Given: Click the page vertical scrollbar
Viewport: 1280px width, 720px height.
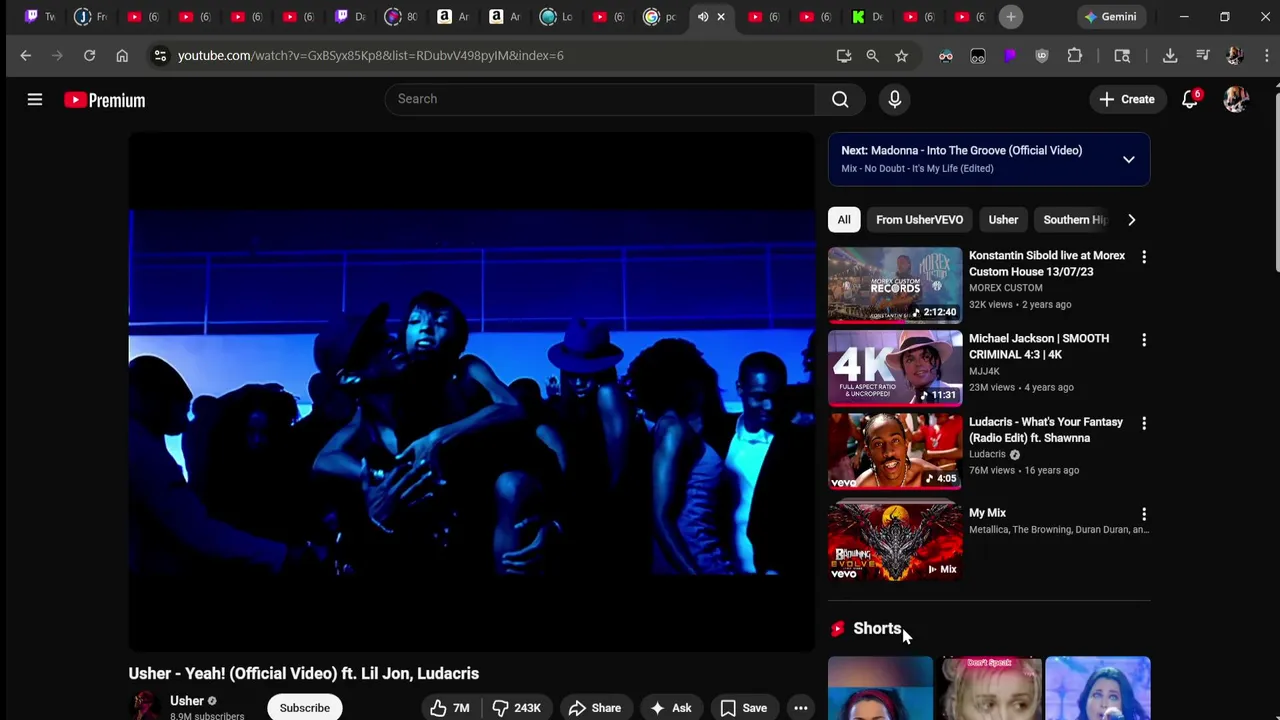Looking at the screenshot, I should [1276, 180].
